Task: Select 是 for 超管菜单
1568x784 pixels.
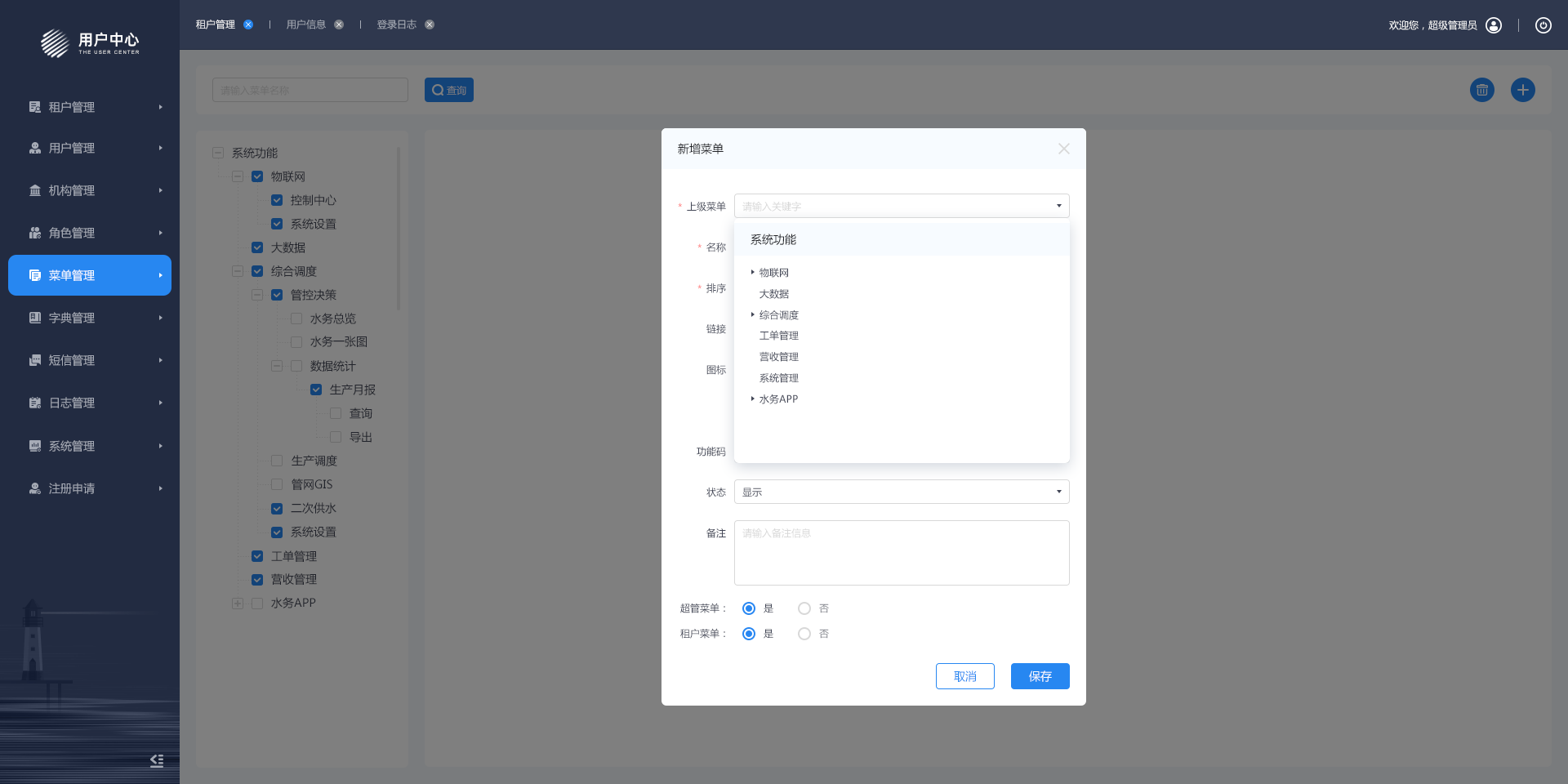Action: (x=749, y=608)
